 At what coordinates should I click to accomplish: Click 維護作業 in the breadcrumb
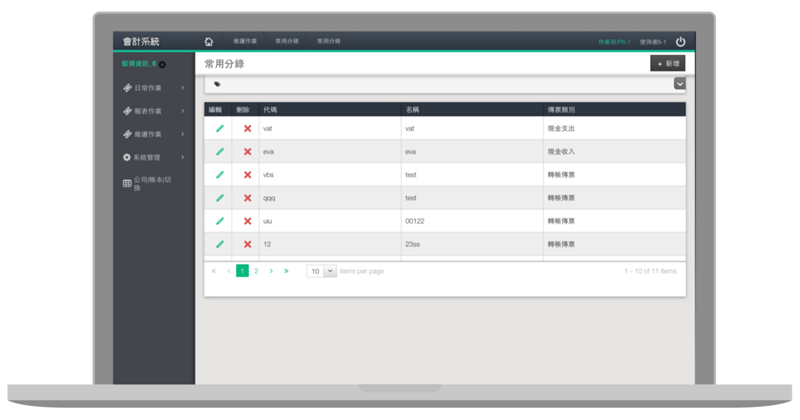pos(245,41)
